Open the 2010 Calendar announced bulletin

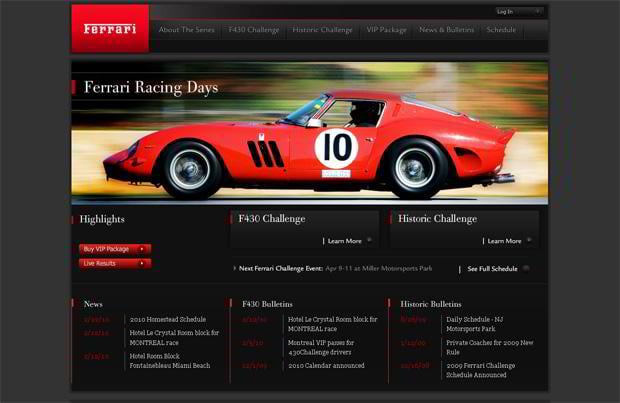tap(326, 365)
